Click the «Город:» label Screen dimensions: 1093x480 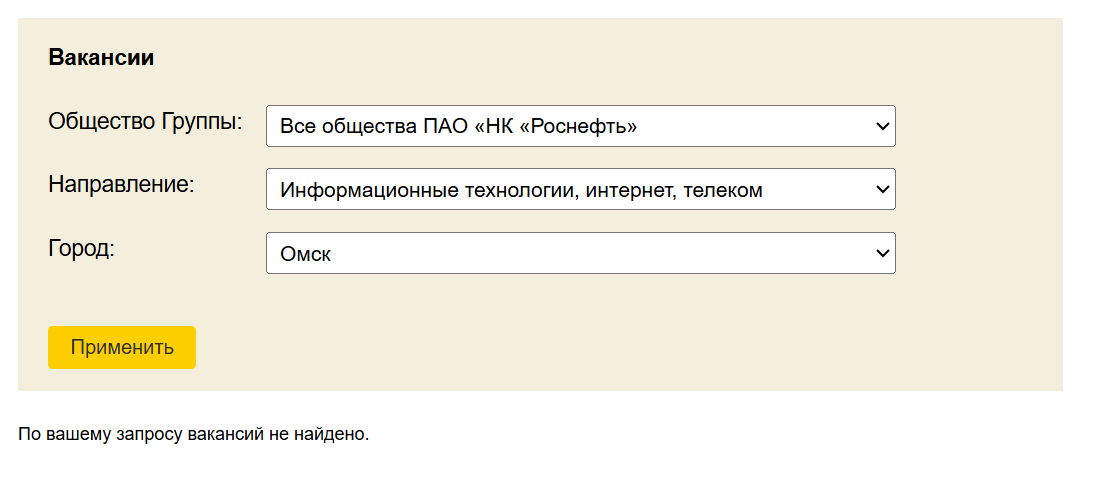[81, 249]
